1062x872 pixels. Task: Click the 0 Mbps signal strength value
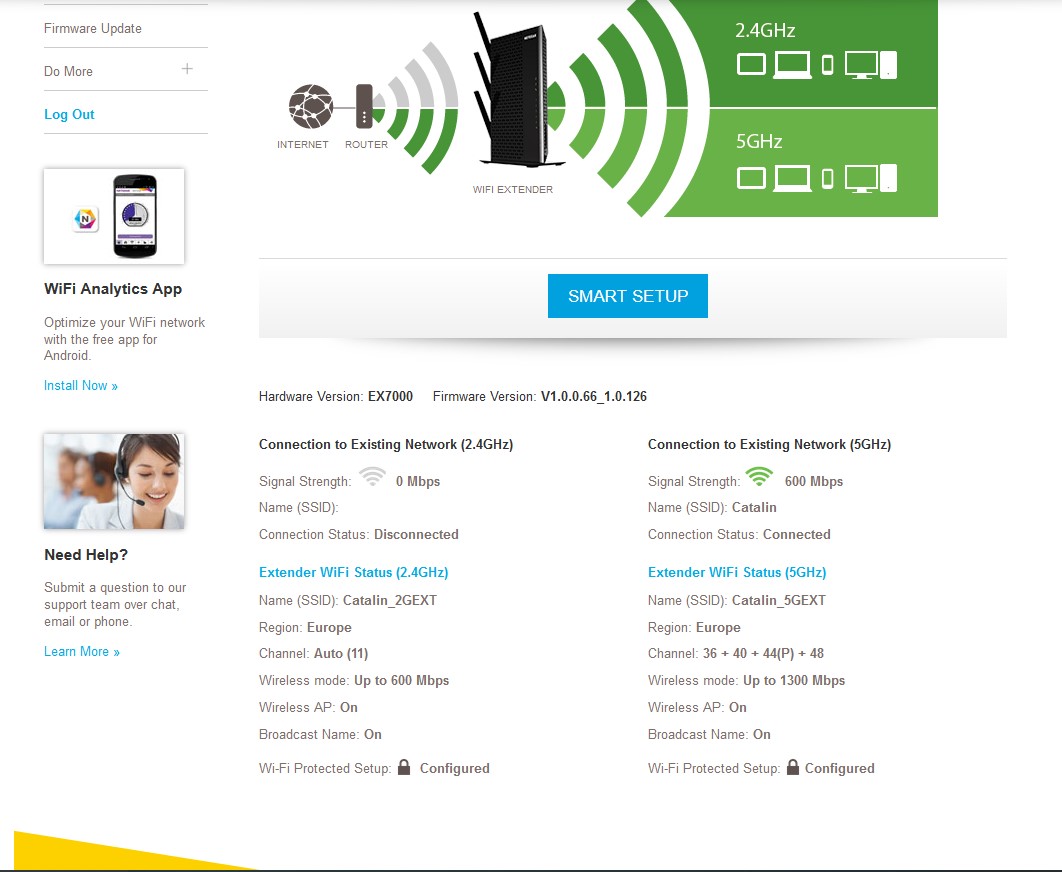(418, 482)
